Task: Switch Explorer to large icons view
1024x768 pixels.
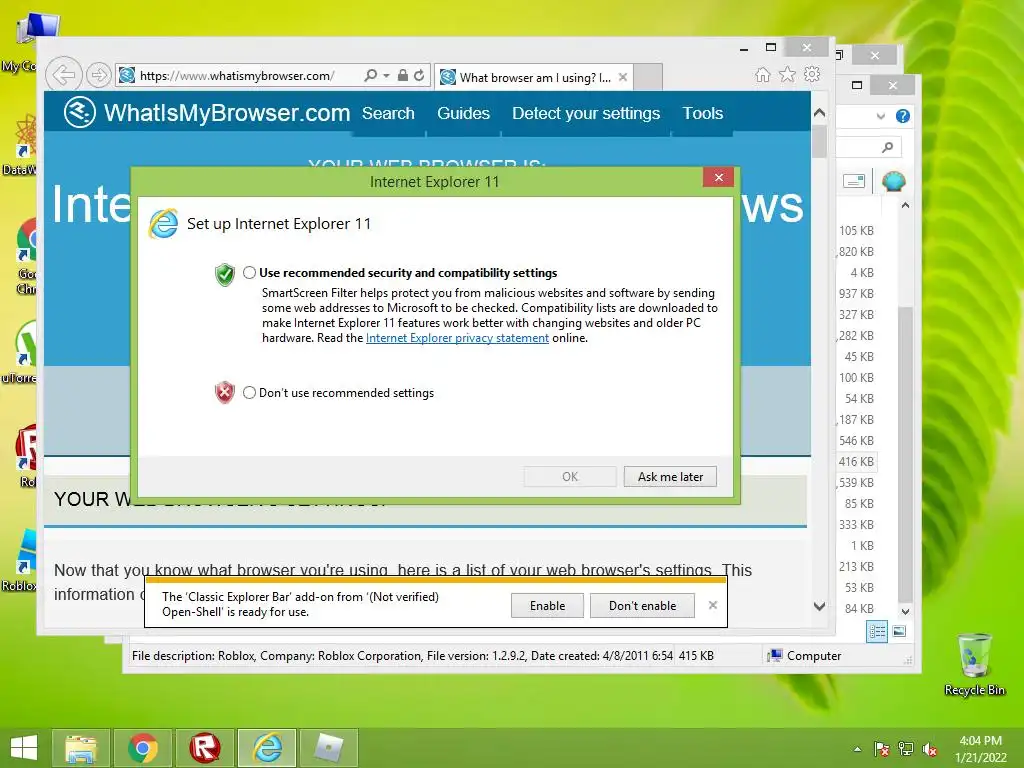Action: tap(899, 631)
